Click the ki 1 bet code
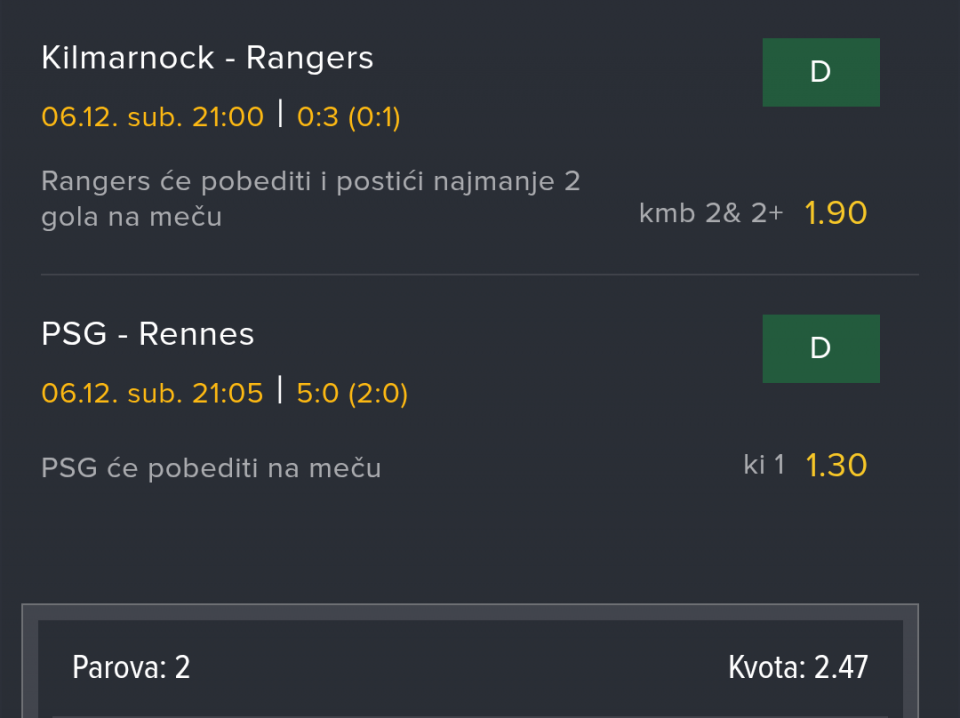The image size is (960, 718). point(764,465)
